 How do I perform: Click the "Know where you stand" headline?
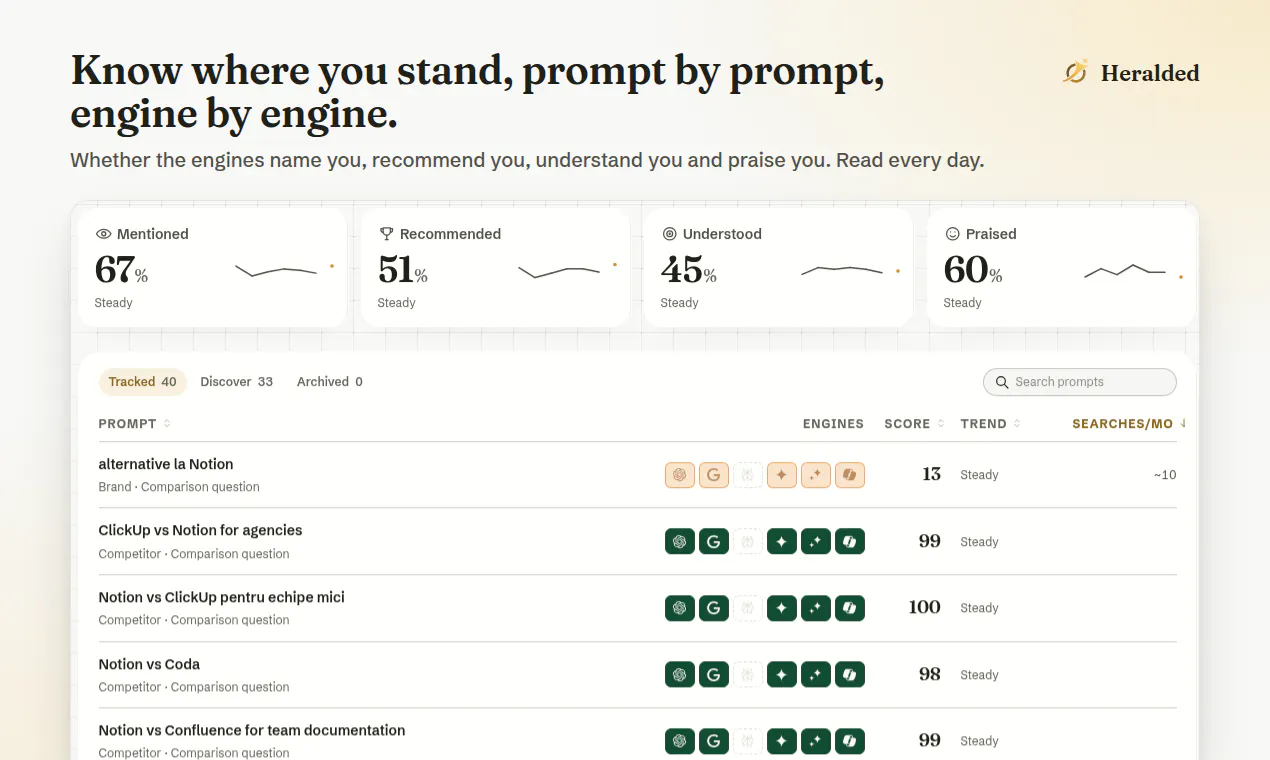coord(478,92)
